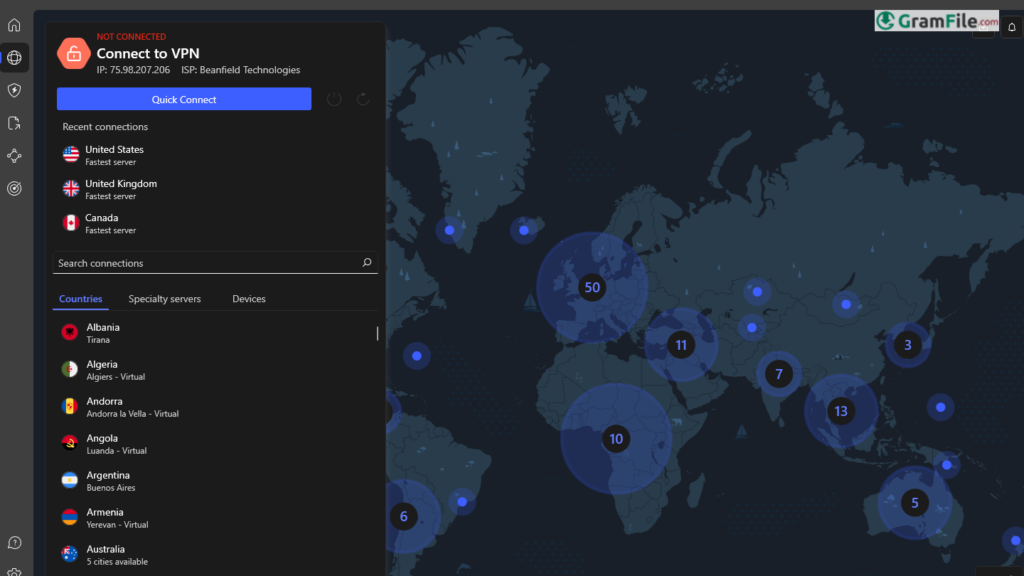Click ISP Beanfield Technologies text
Viewport: 1024px width, 576px height.
tap(240, 70)
